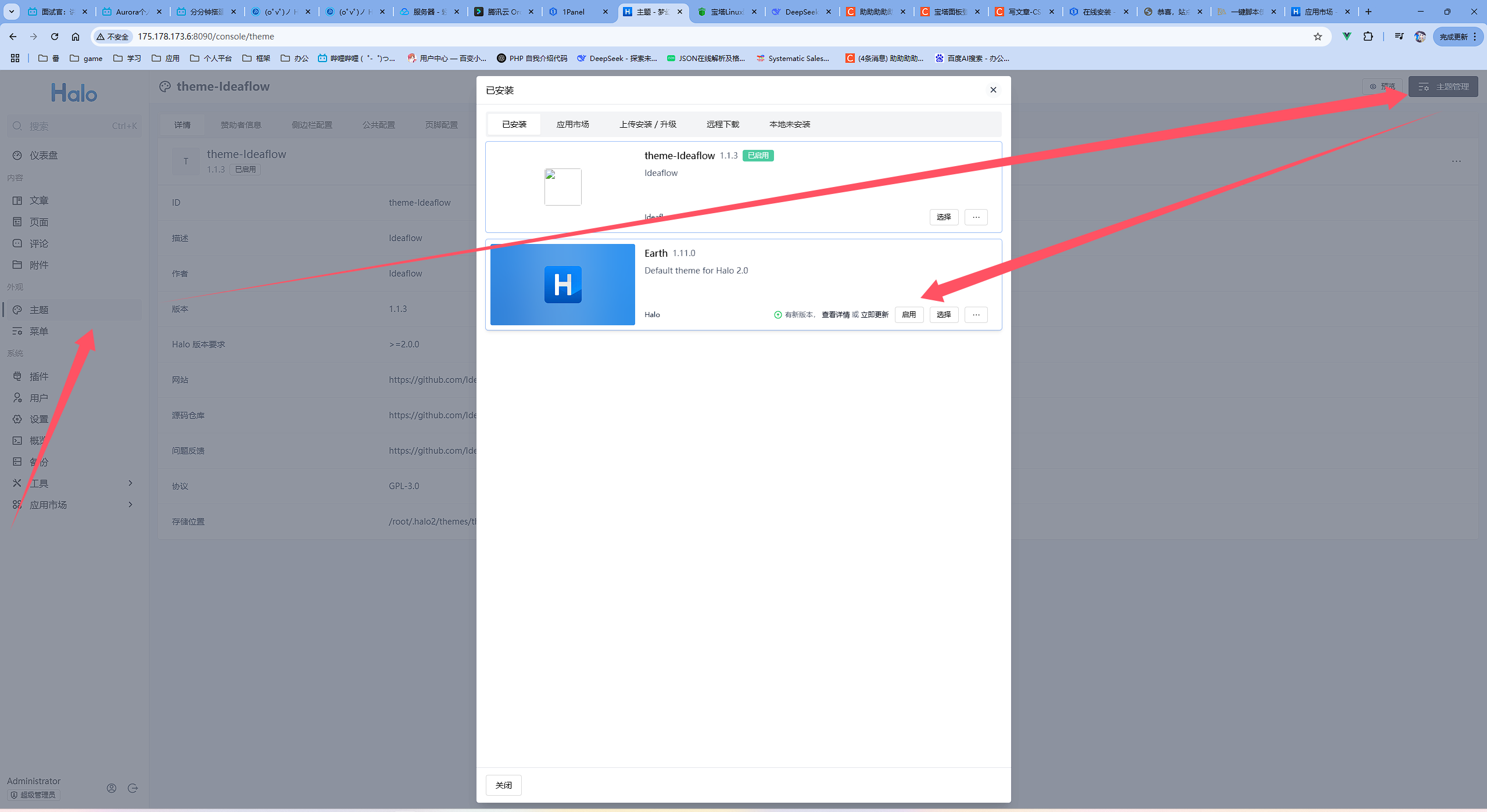The width and height of the screenshot is (1487, 812).
Task: Enable the Earth theme with 启用 button
Action: [x=908, y=315]
